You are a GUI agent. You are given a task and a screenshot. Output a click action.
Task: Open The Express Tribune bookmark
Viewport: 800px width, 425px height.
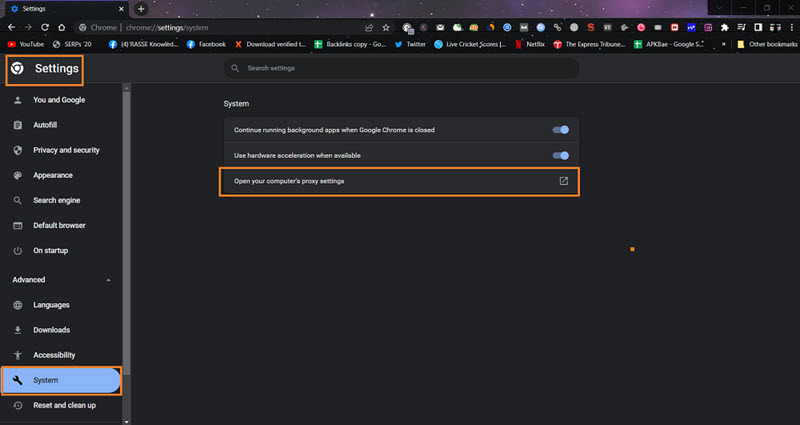click(589, 44)
